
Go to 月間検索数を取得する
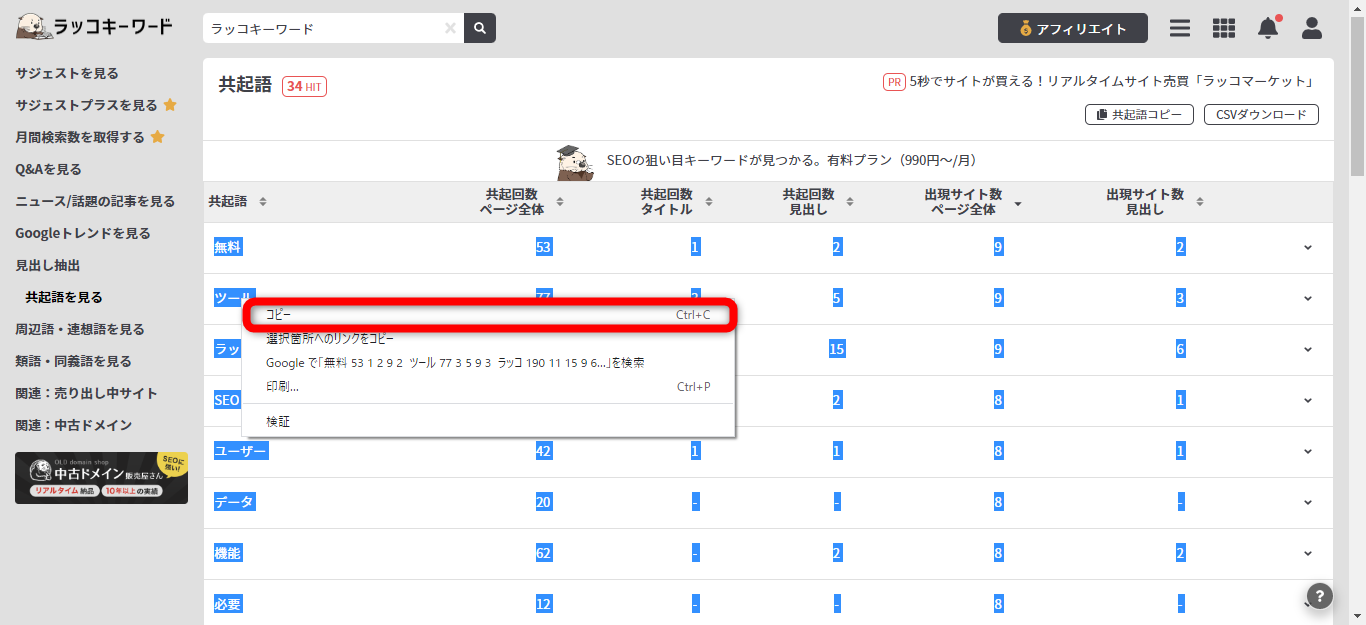(x=80, y=137)
